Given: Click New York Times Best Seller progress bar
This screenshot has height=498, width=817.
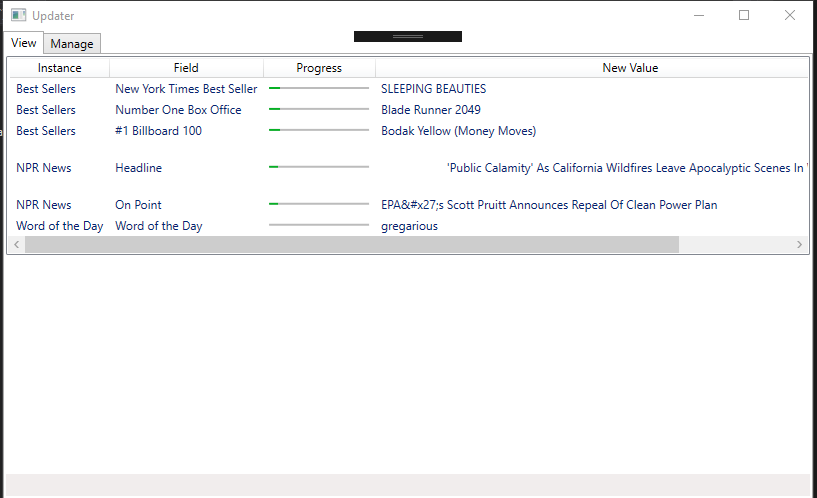Looking at the screenshot, I should (319, 88).
